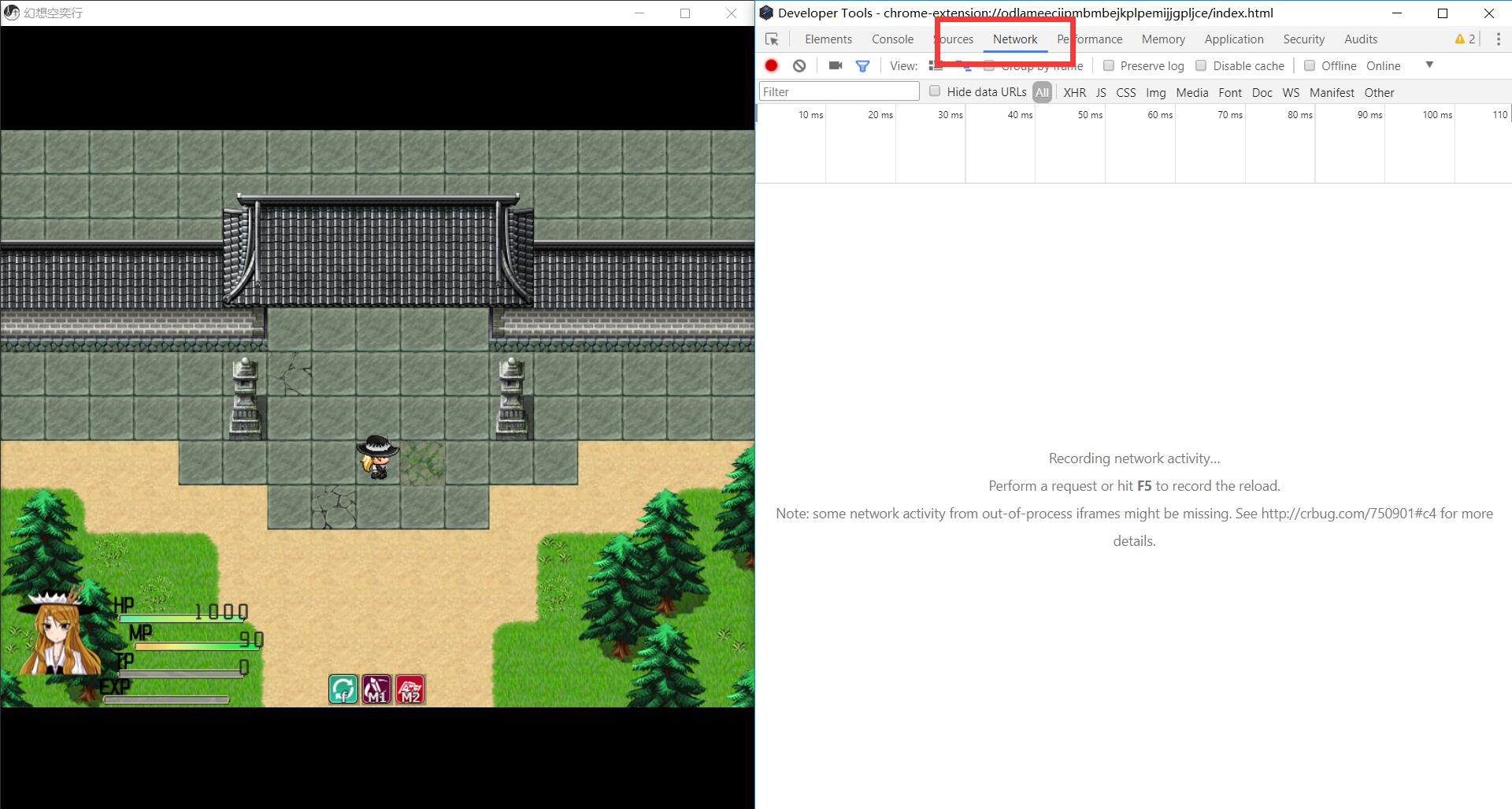The height and width of the screenshot is (809, 1512).
Task: Click the 50 ms timeline marker
Action: (x=1090, y=114)
